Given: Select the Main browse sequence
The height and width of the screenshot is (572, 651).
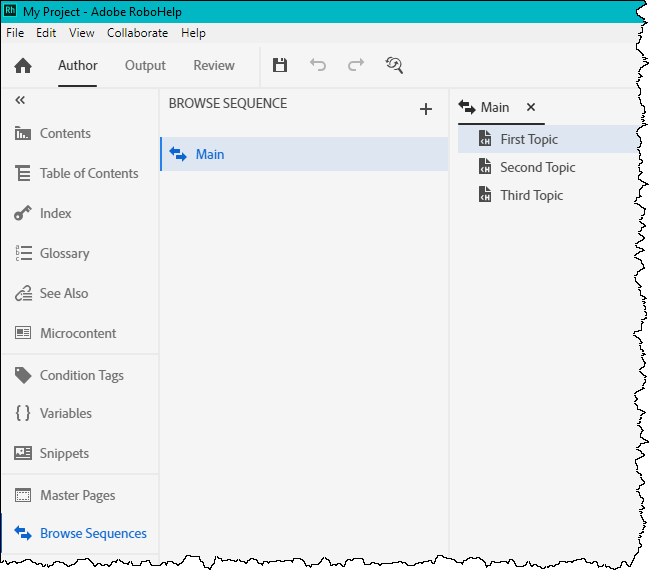Looking at the screenshot, I should [x=210, y=155].
